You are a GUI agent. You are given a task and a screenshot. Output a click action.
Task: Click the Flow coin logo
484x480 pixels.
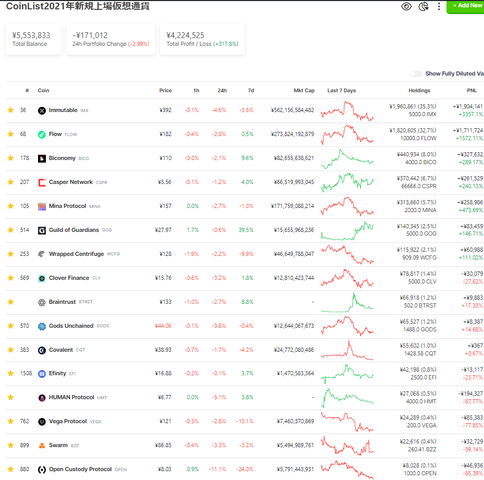pos(42,135)
